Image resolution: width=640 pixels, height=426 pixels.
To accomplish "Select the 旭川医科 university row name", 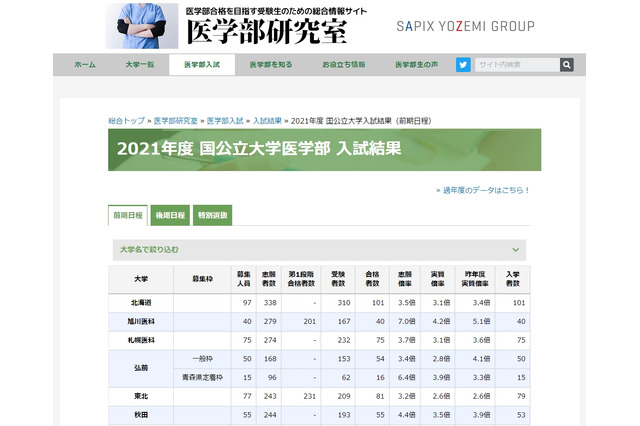I will 141,322.
